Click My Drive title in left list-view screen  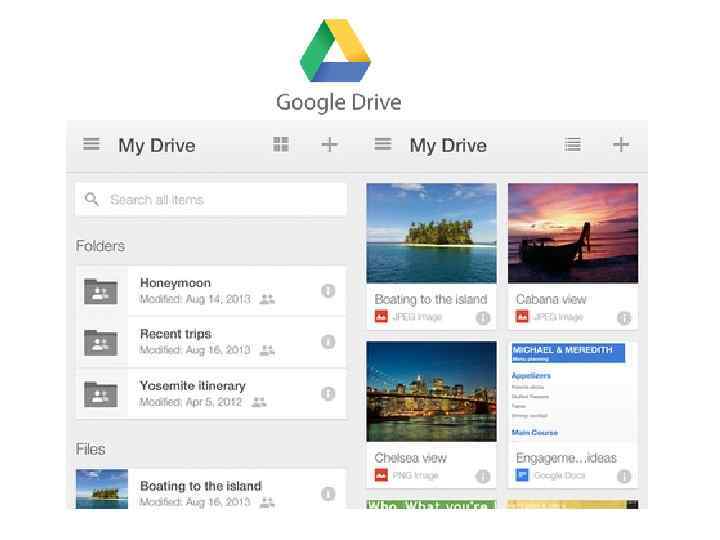[x=157, y=146]
